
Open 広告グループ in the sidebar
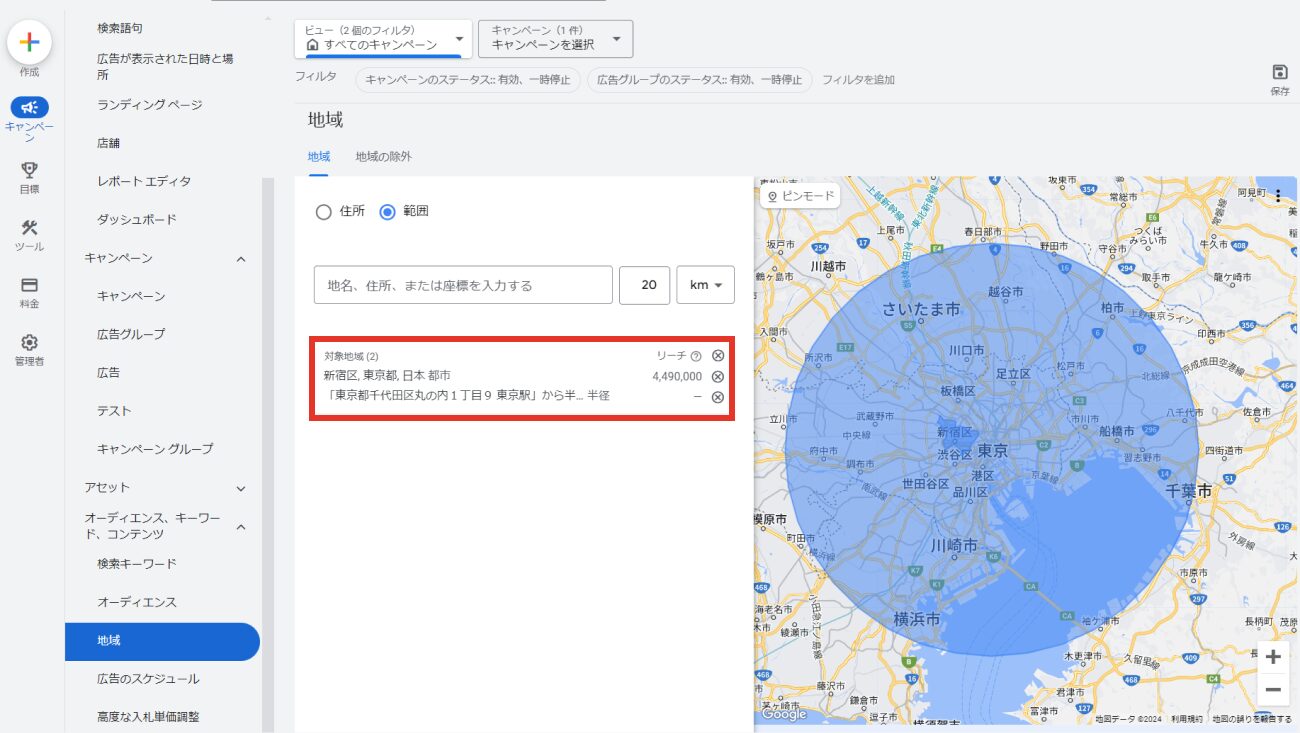point(131,334)
